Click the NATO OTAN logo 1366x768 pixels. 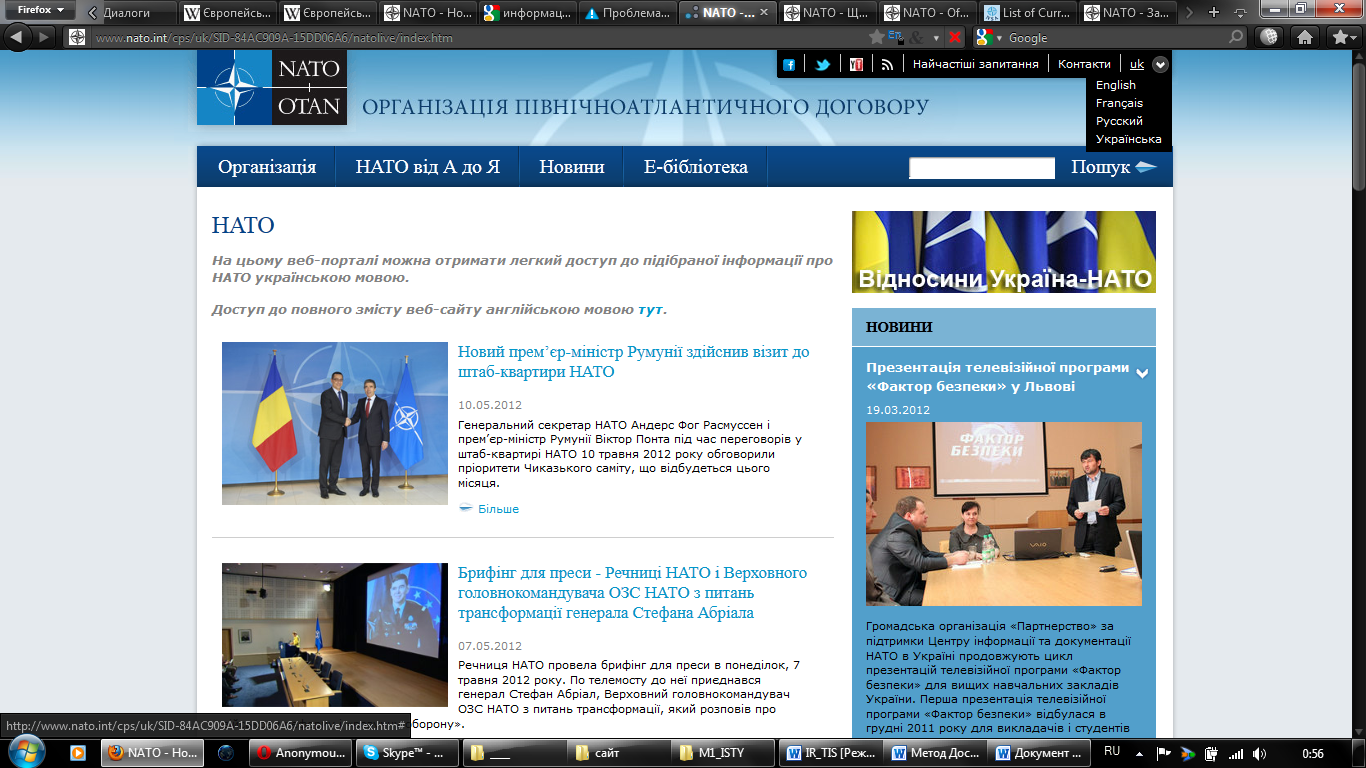[x=272, y=87]
